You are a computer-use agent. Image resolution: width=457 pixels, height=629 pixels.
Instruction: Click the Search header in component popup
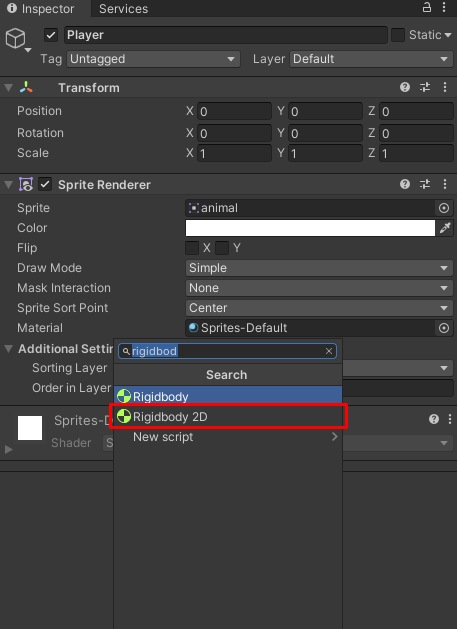pyautogui.click(x=227, y=375)
